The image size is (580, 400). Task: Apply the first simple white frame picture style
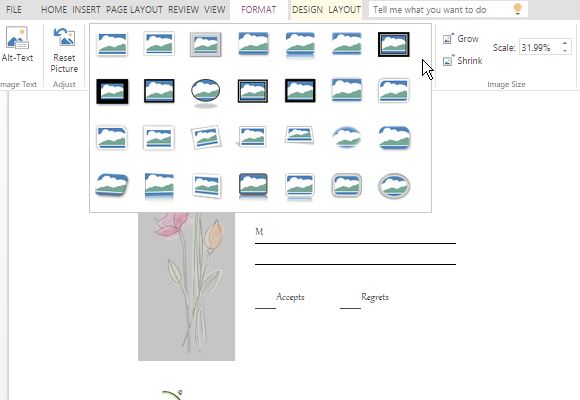112,44
